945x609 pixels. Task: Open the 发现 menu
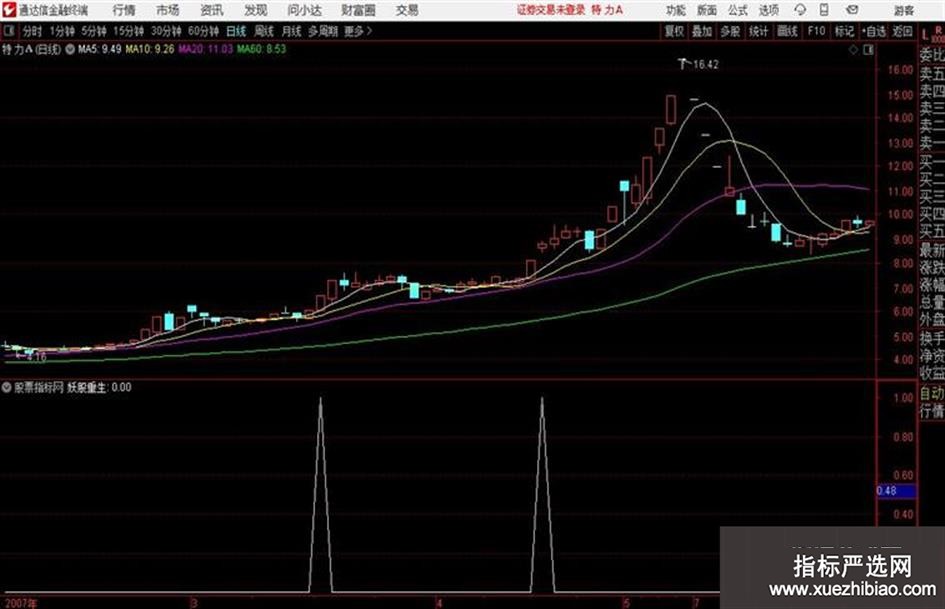[x=256, y=10]
